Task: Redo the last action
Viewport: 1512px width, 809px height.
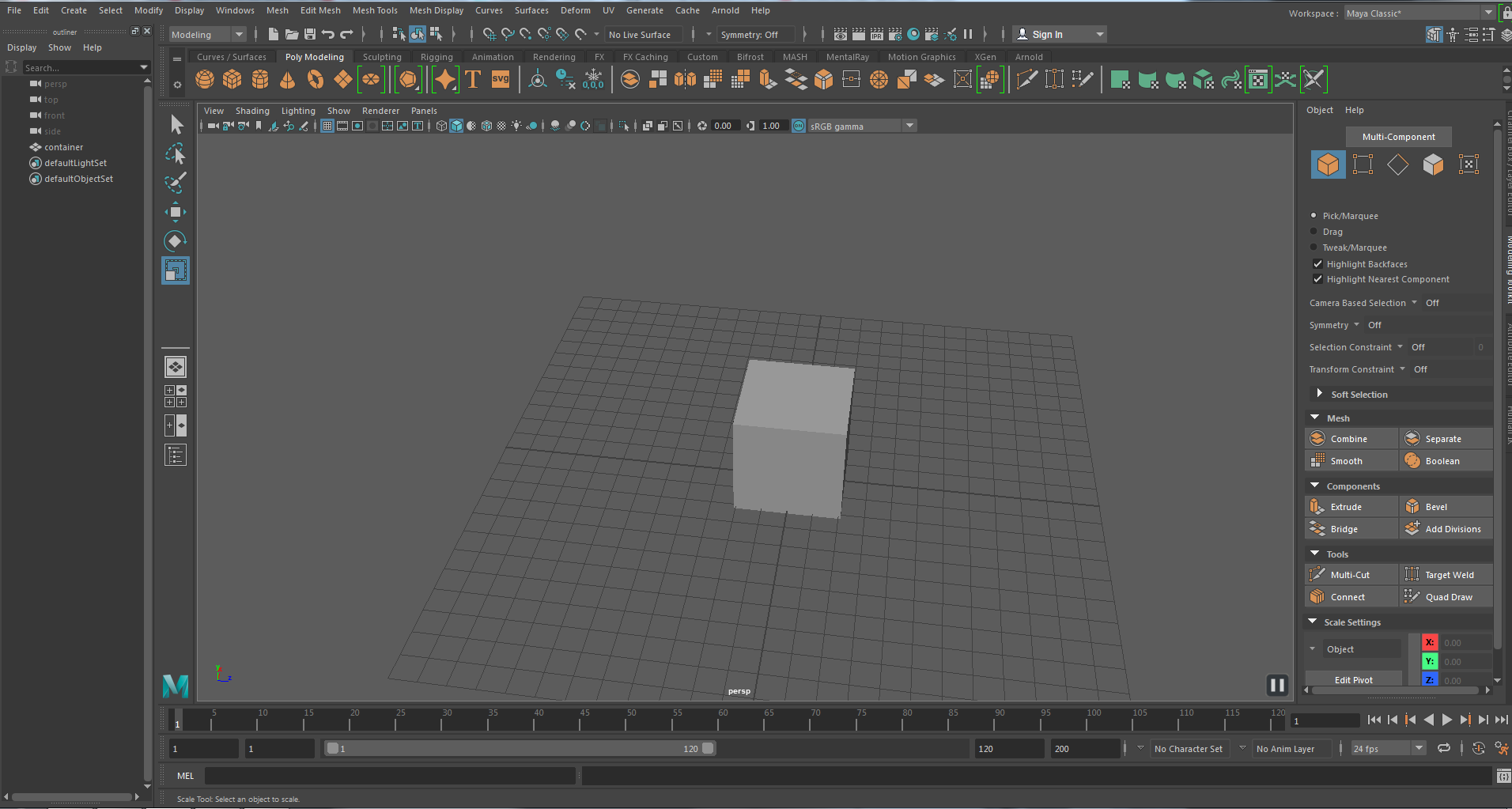Action: click(x=346, y=34)
